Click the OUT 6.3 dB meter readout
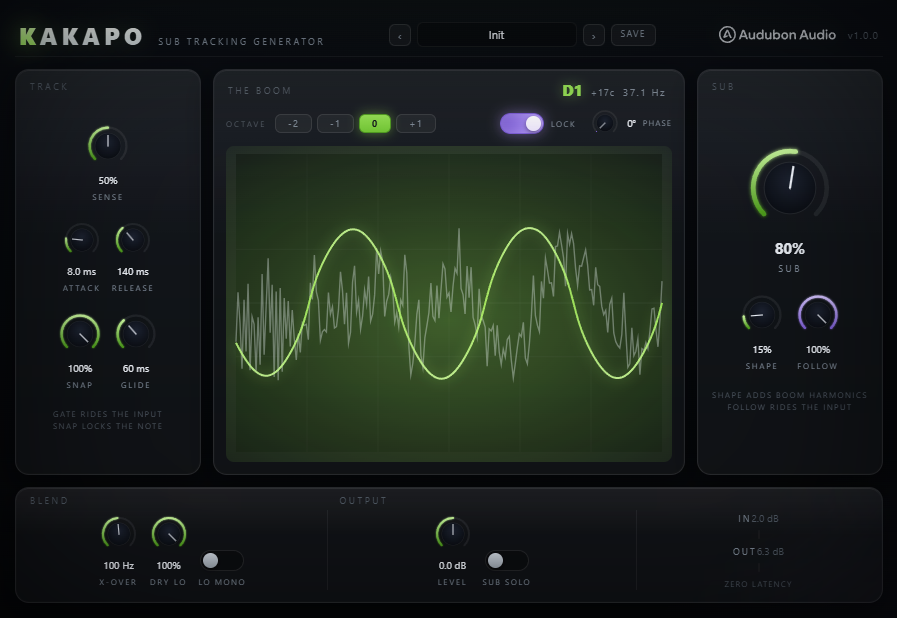This screenshot has width=897, height=618. [758, 552]
